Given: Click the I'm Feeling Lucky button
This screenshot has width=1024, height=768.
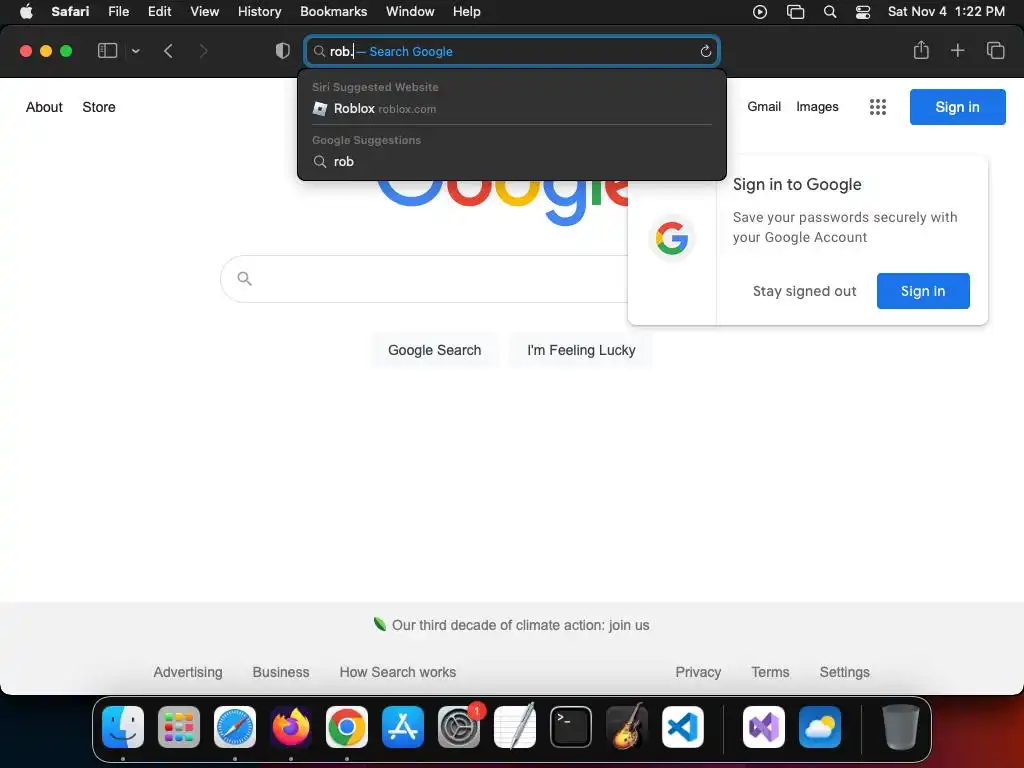Looking at the screenshot, I should coord(581,350).
